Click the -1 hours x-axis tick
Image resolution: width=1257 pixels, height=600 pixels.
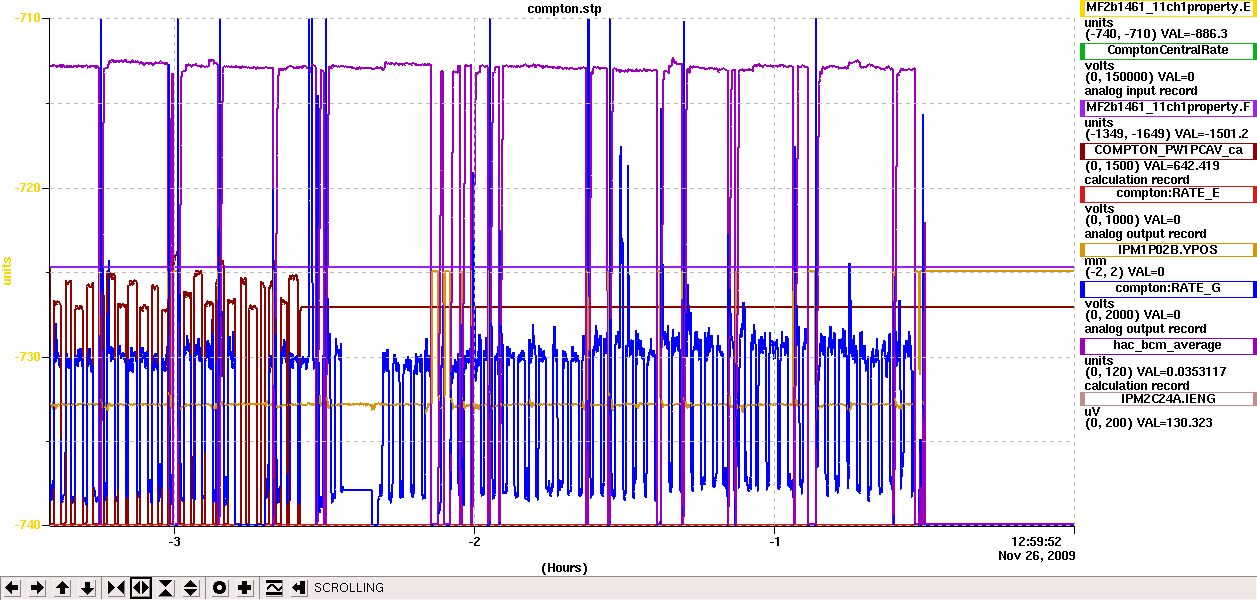point(774,541)
